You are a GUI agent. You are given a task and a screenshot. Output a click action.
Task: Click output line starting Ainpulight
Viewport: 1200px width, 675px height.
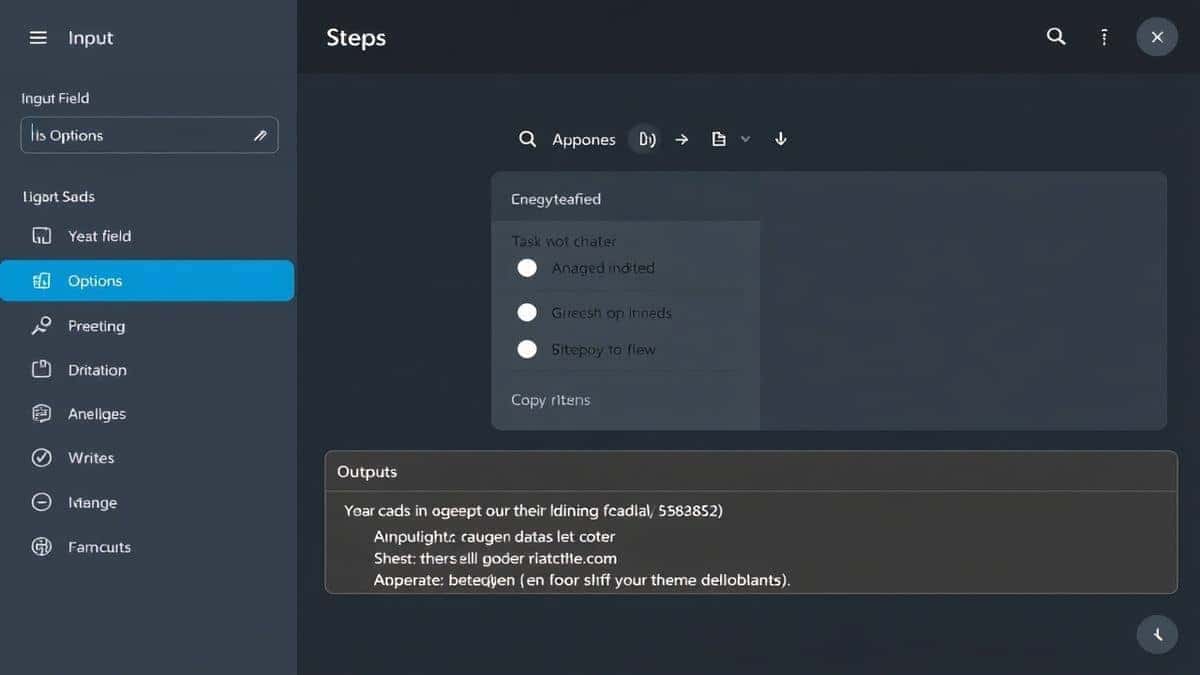tap(495, 537)
